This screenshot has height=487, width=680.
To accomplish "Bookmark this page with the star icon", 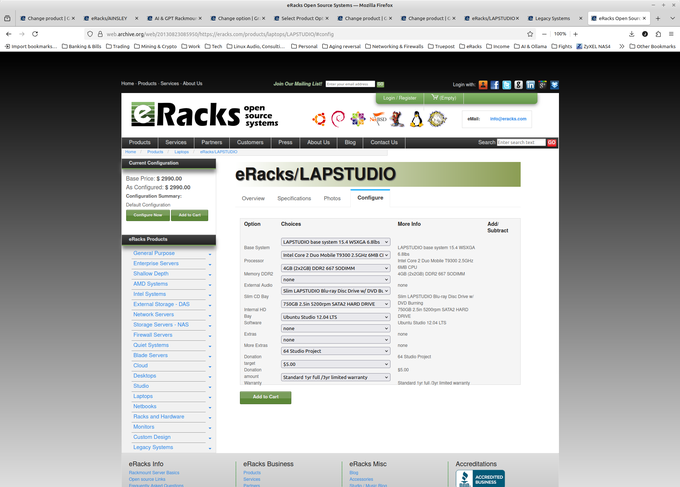I will tap(530, 34).
